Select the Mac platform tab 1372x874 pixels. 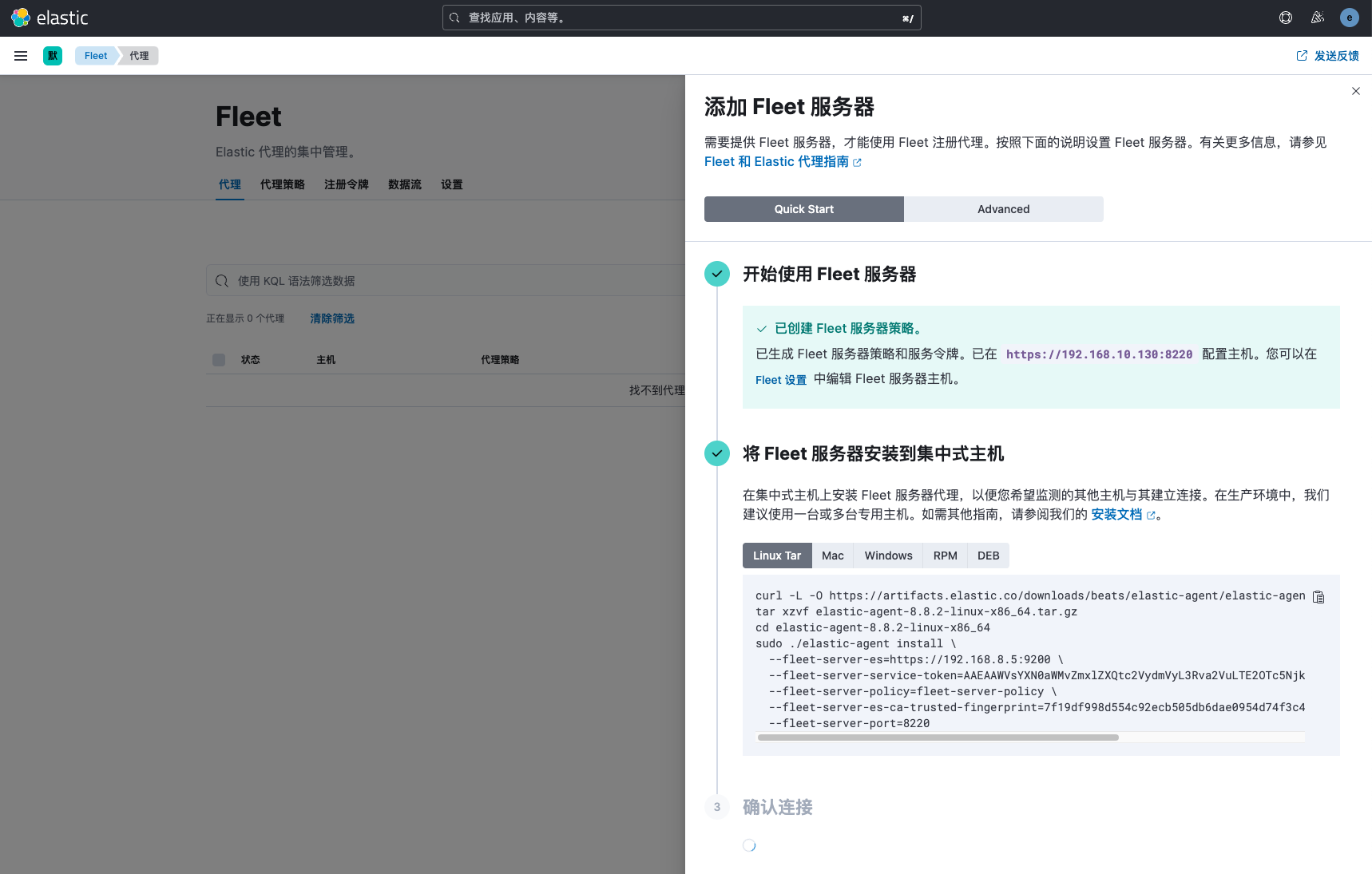833,556
